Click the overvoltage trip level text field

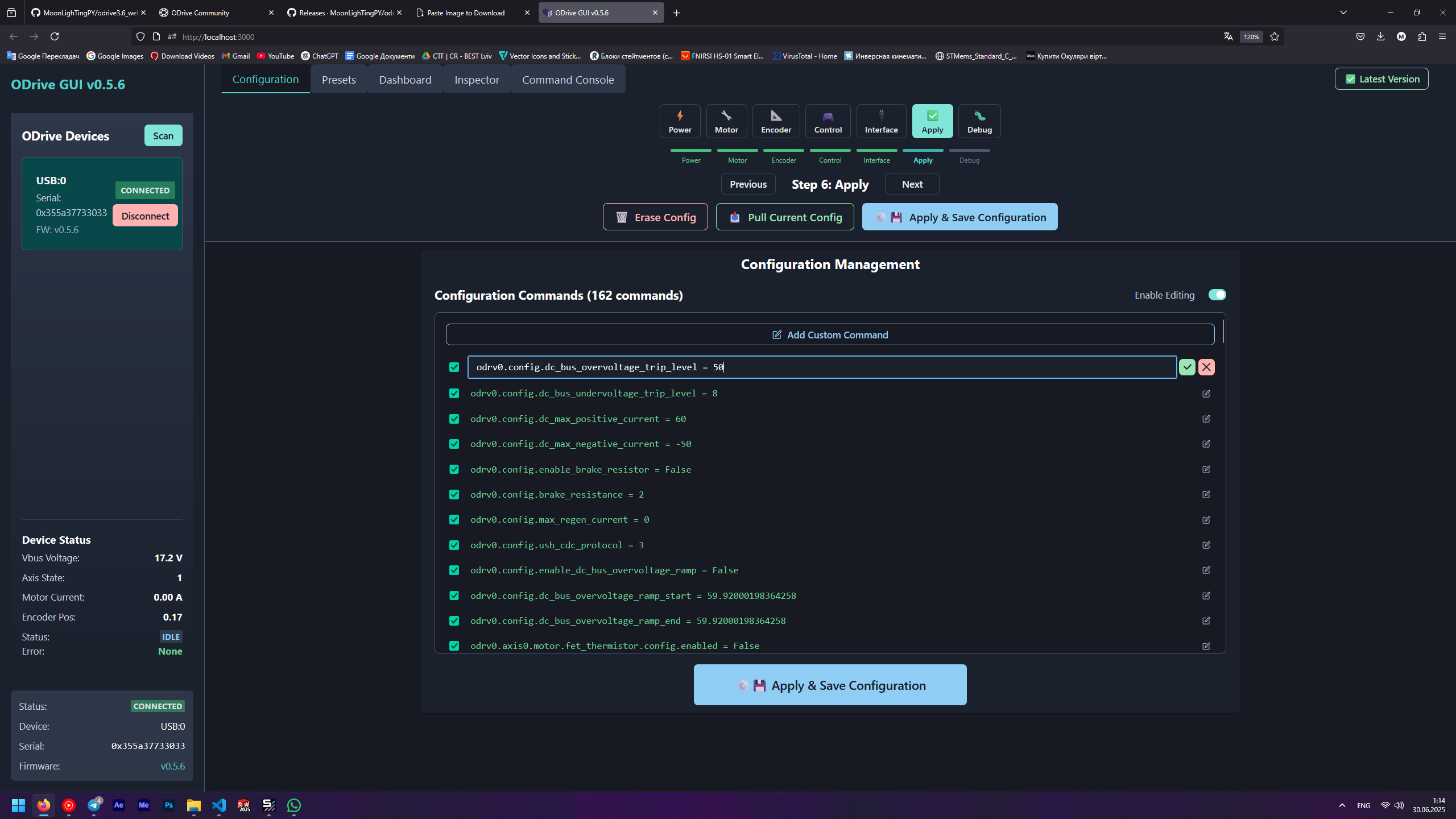pos(822,367)
